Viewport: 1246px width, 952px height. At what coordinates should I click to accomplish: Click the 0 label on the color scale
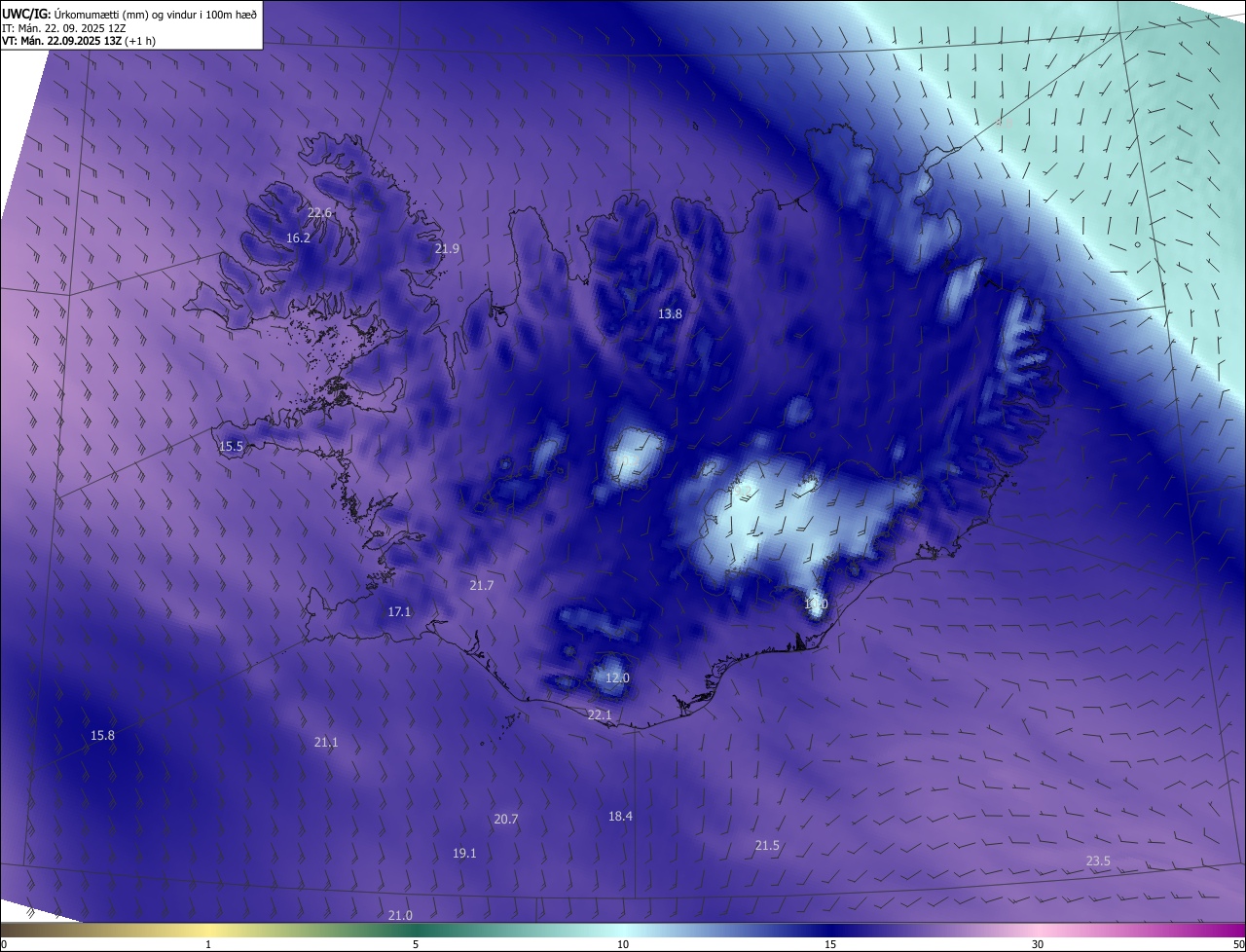pyautogui.click(x=4, y=944)
